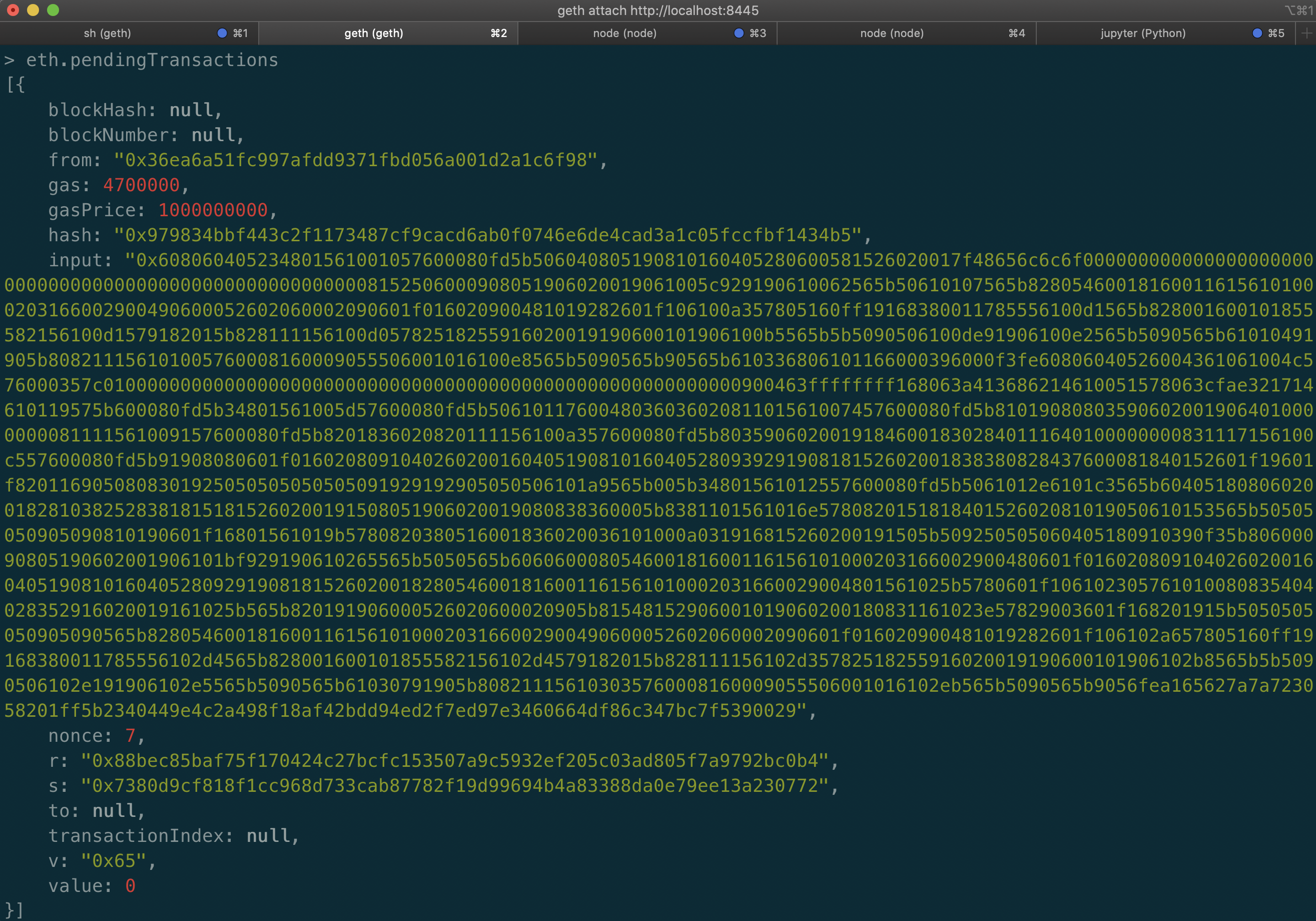Screen dimensions: 1316x921
Task: Click the gasPrice value 1000000000
Action: (213, 210)
